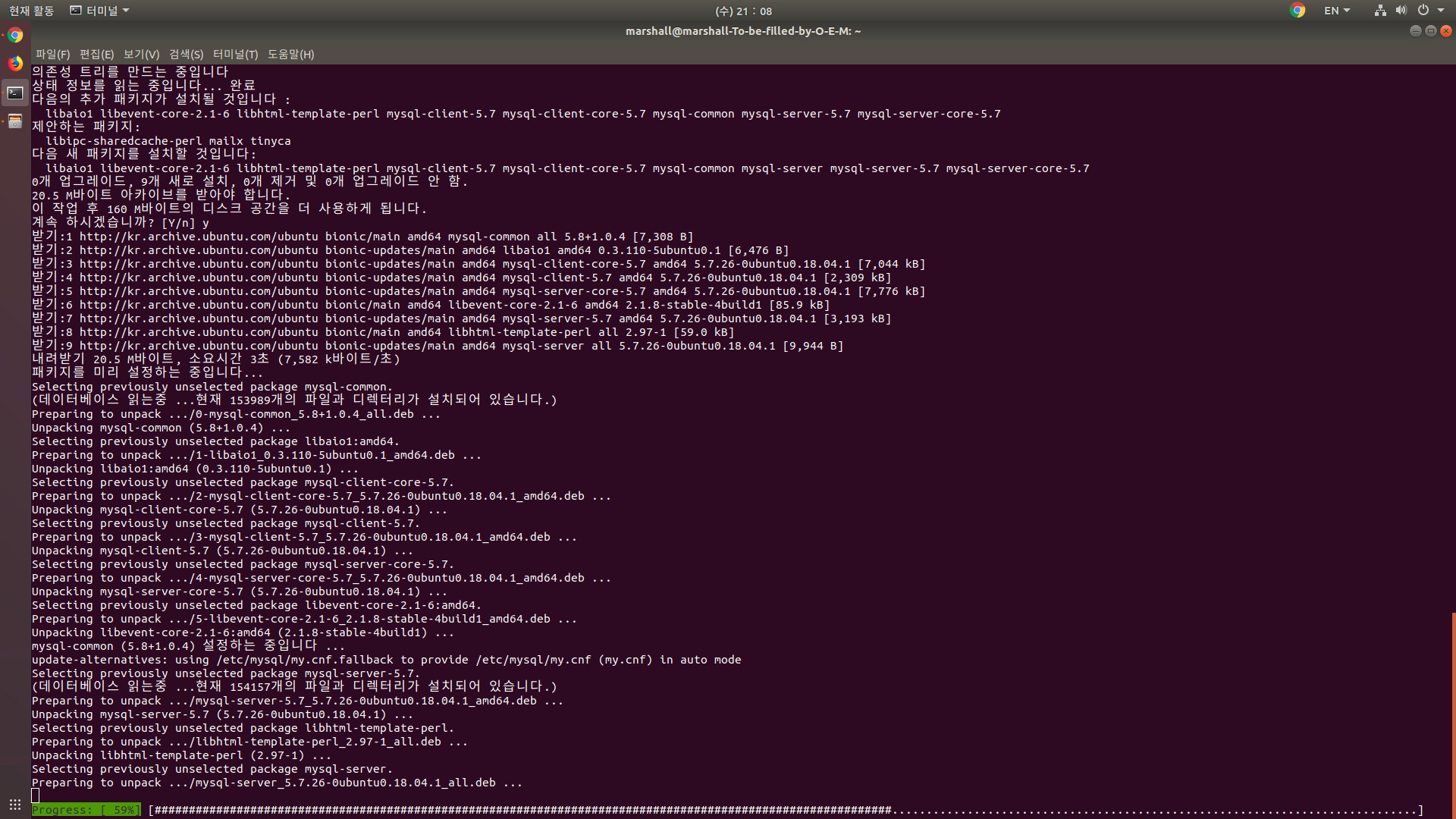Open the 검색(S) menu
Viewport: 1456px width, 819px height.
click(x=186, y=55)
